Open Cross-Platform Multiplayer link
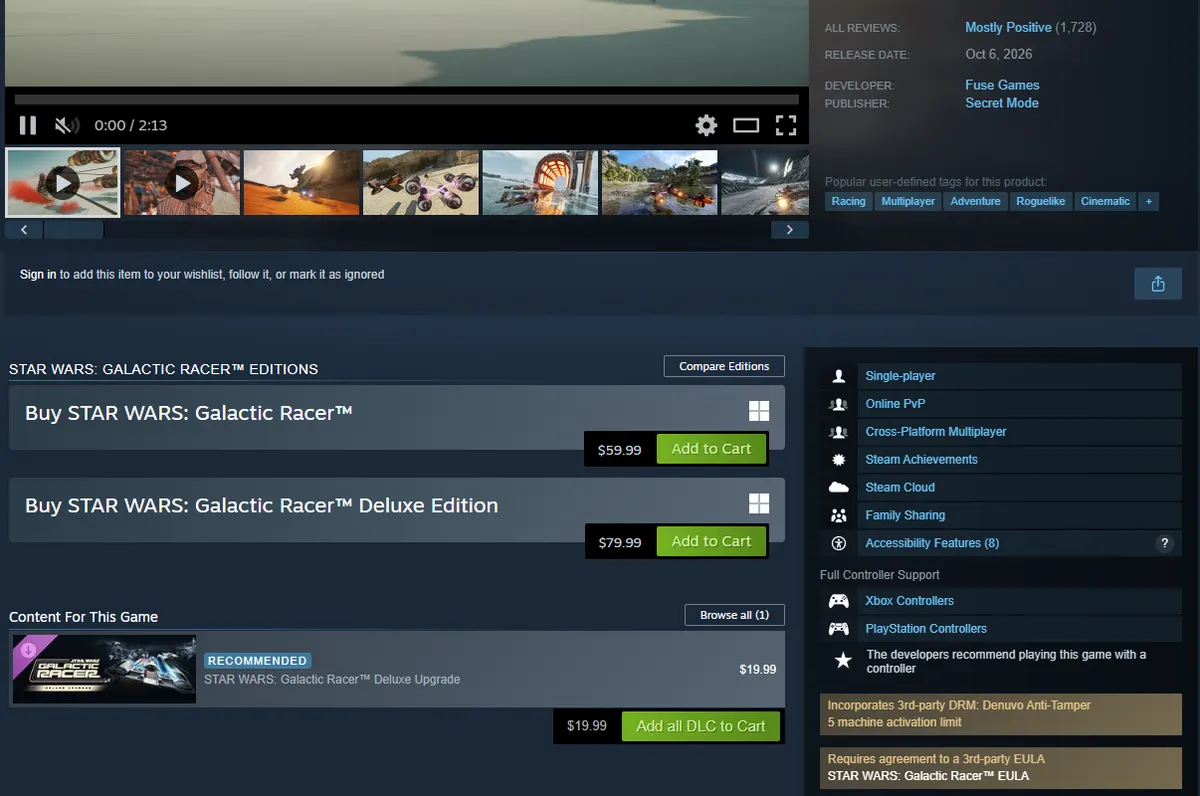The image size is (1200, 796). pyautogui.click(x=936, y=432)
